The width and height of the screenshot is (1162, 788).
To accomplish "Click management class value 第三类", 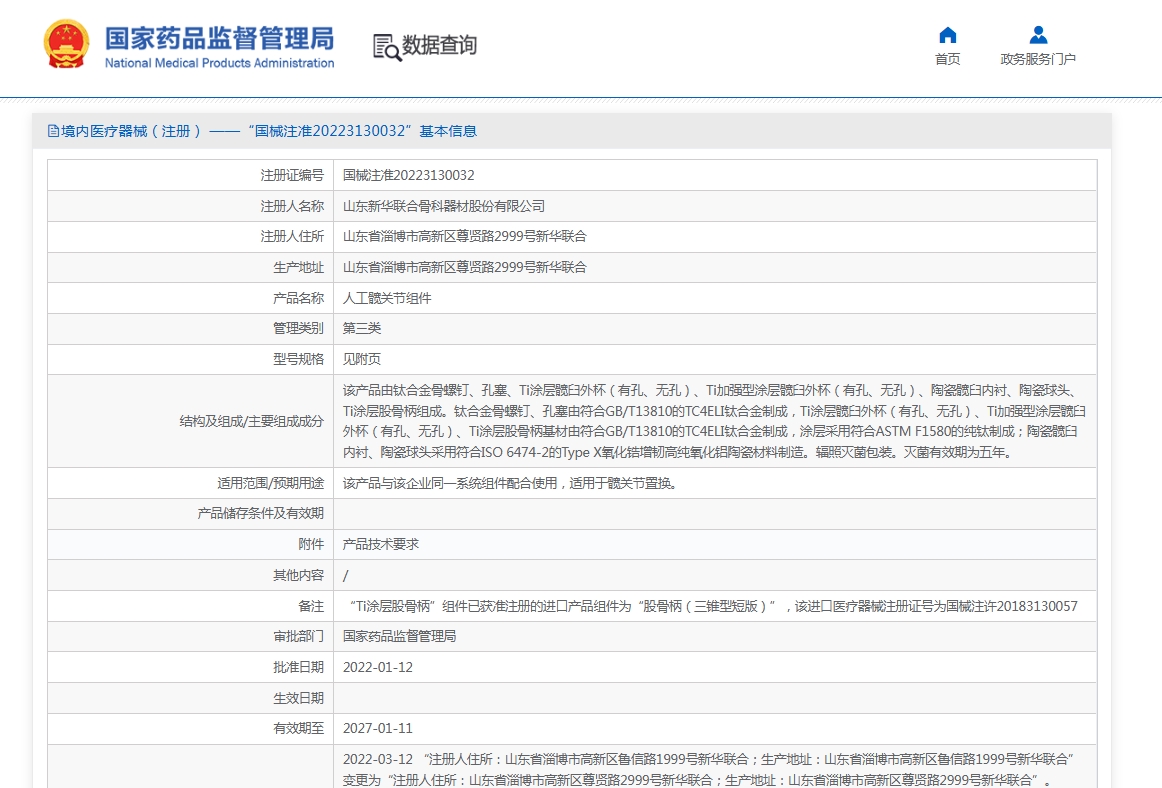I will point(362,328).
